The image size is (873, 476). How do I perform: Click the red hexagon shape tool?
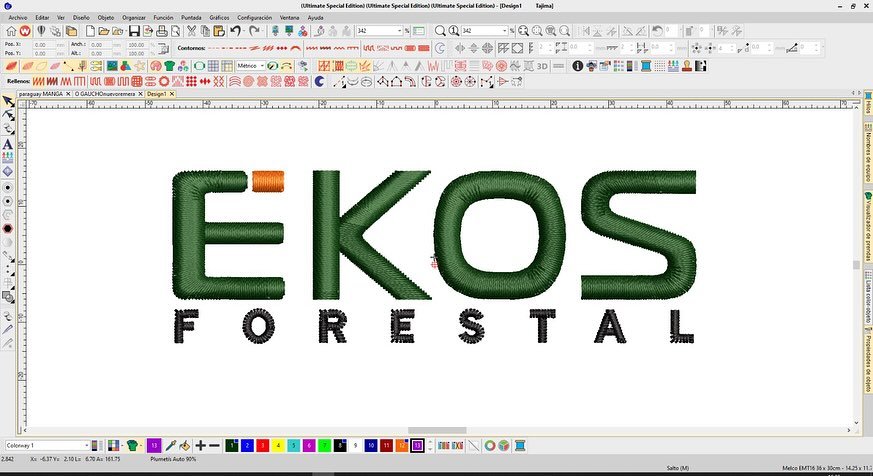tap(8, 229)
